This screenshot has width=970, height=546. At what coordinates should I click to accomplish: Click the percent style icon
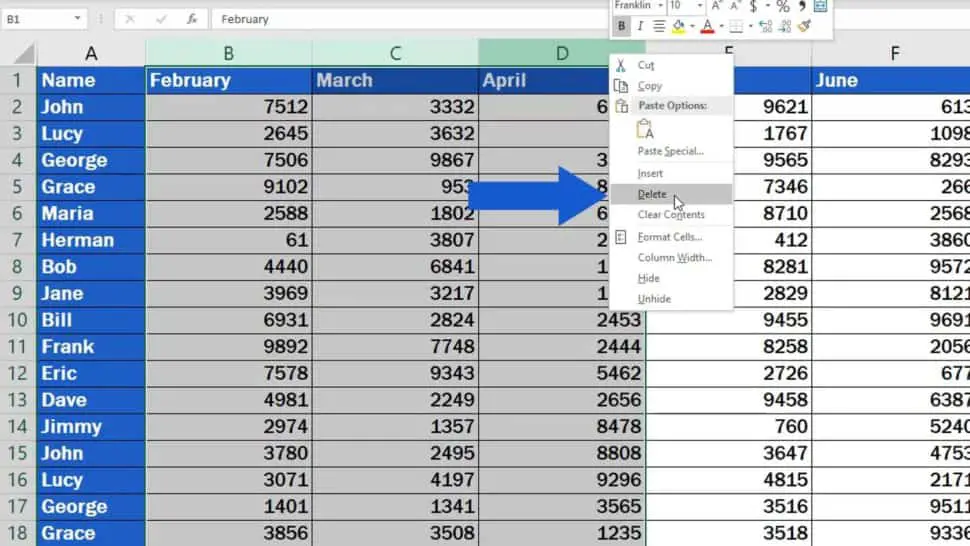tap(783, 6)
